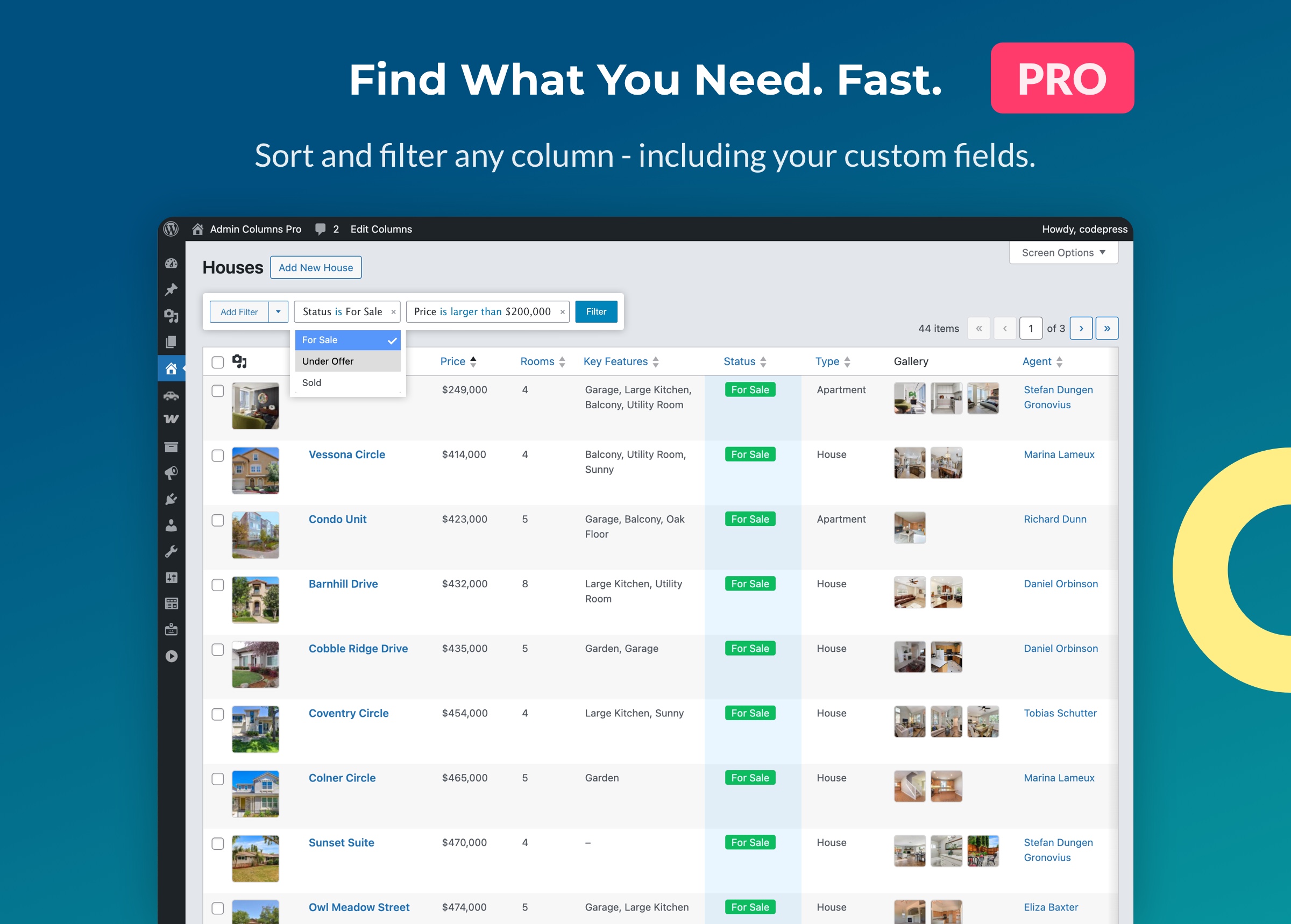The height and width of the screenshot is (924, 1291).
Task: Select the Plugins plug icon
Action: coord(171,498)
